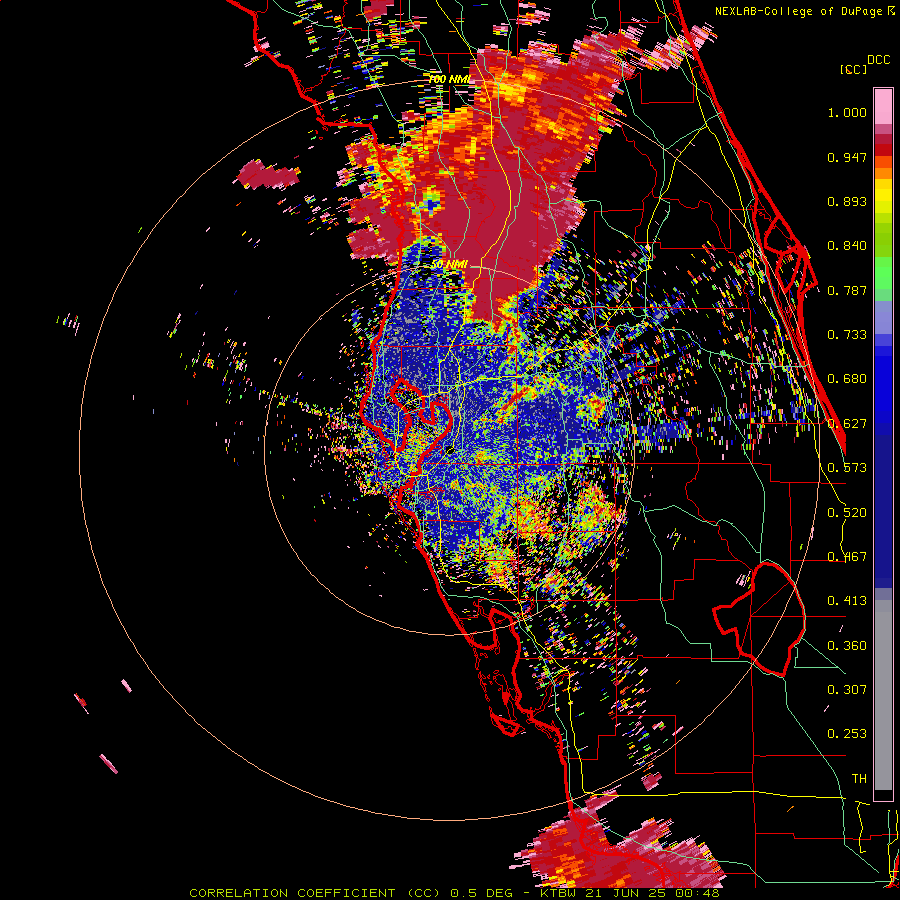Pick the red segment of the color bar
Viewport: 900px width, 900px height.
pyautogui.click(x=883, y=149)
